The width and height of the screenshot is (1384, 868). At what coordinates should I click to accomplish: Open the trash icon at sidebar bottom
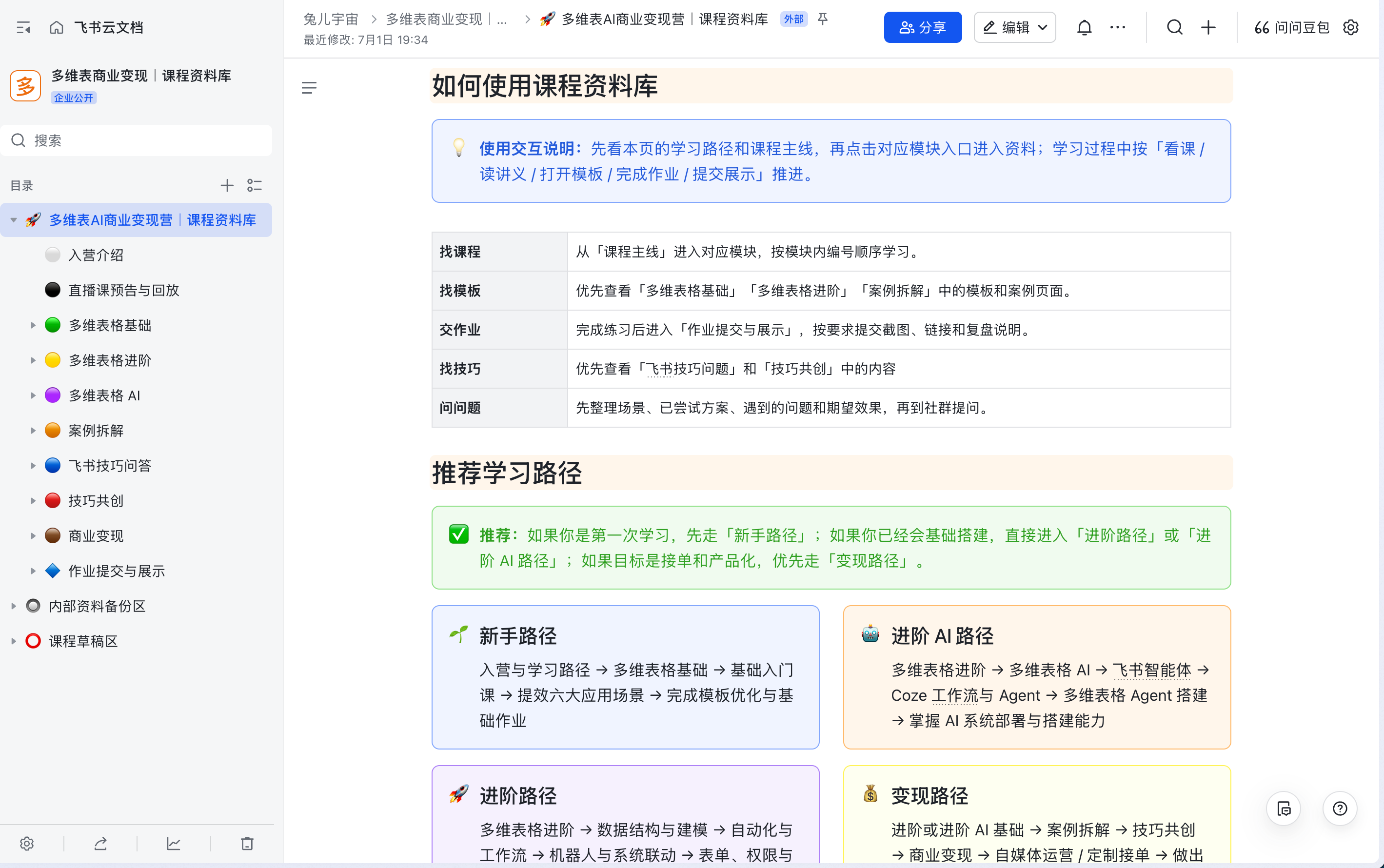point(247,843)
